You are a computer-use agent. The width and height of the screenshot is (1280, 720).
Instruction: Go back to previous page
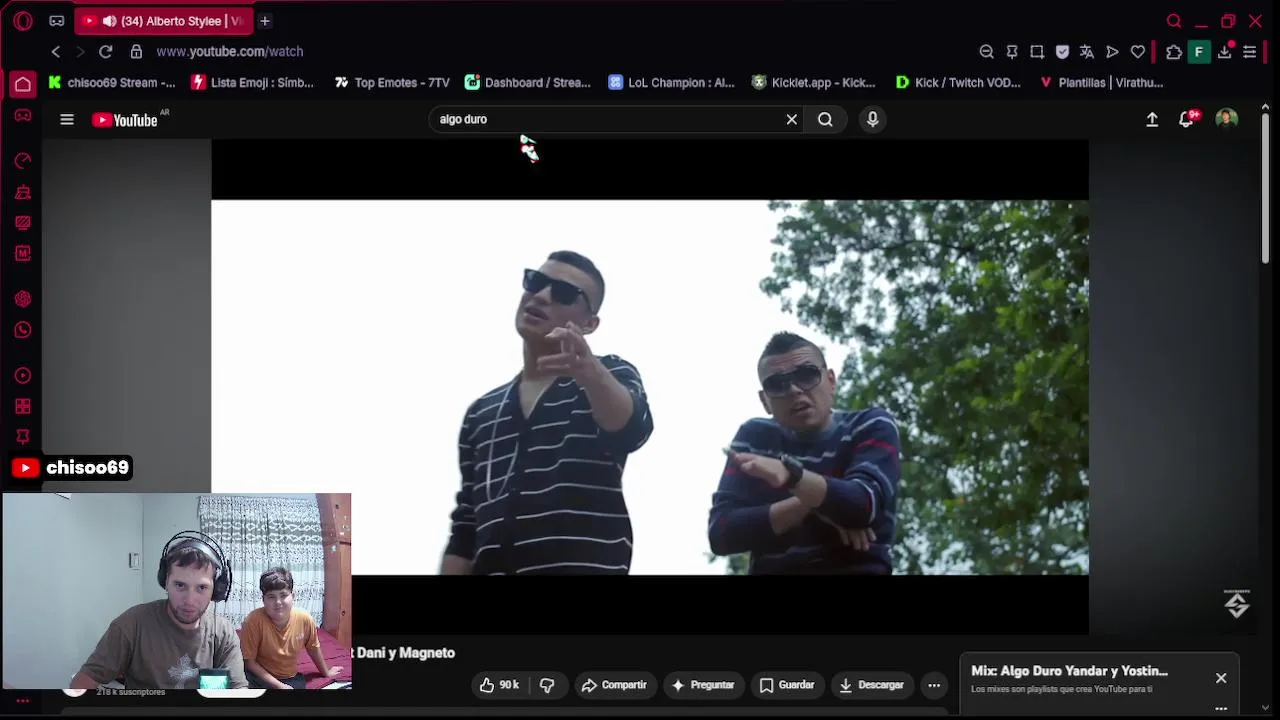click(x=56, y=51)
